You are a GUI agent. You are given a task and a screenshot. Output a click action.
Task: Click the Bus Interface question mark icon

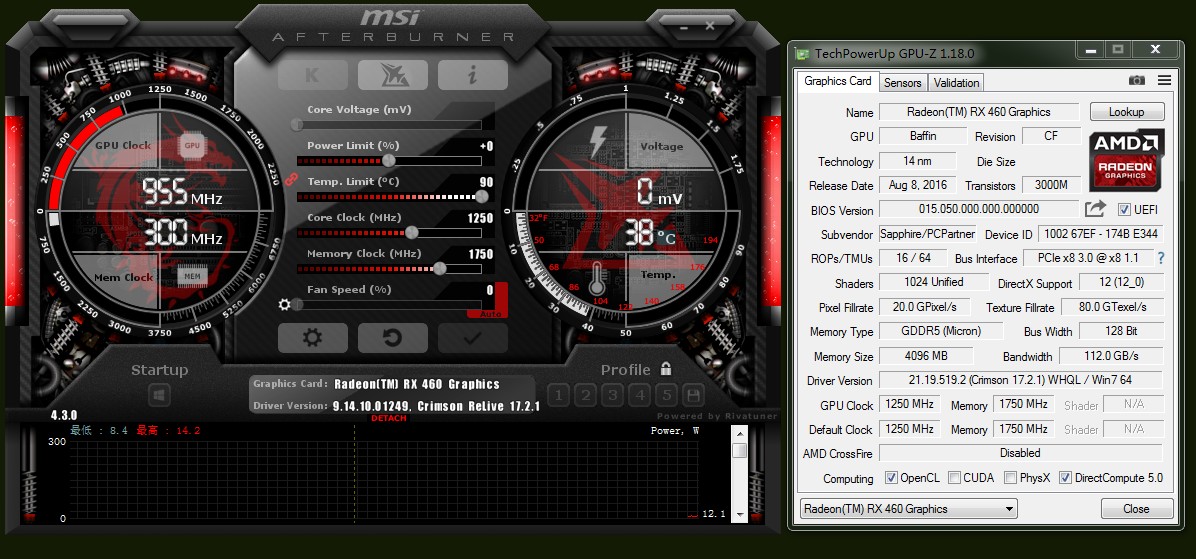click(x=1161, y=258)
